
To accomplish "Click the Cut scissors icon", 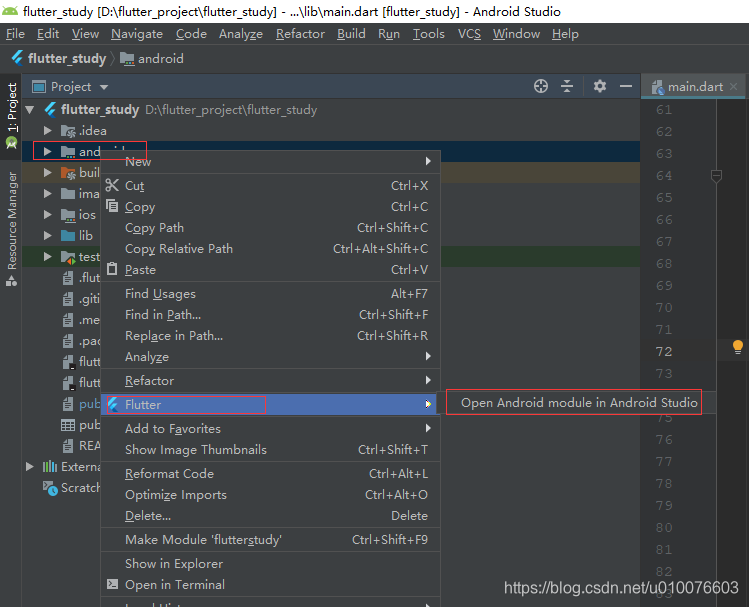I will click(x=112, y=185).
